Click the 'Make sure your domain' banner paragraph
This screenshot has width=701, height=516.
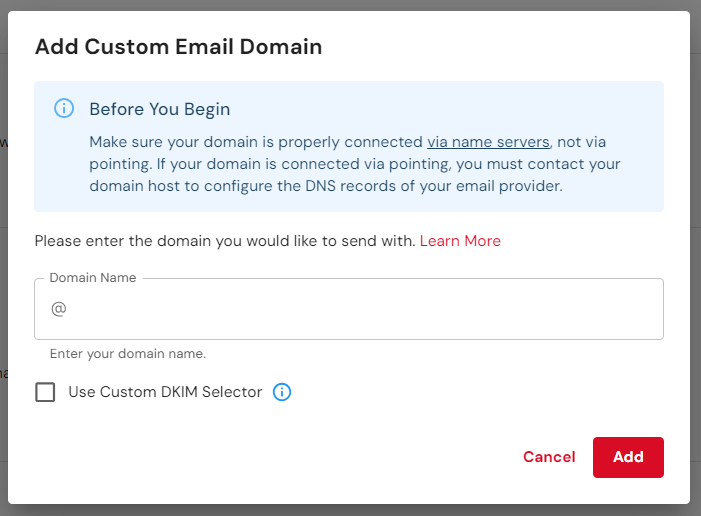[355, 164]
